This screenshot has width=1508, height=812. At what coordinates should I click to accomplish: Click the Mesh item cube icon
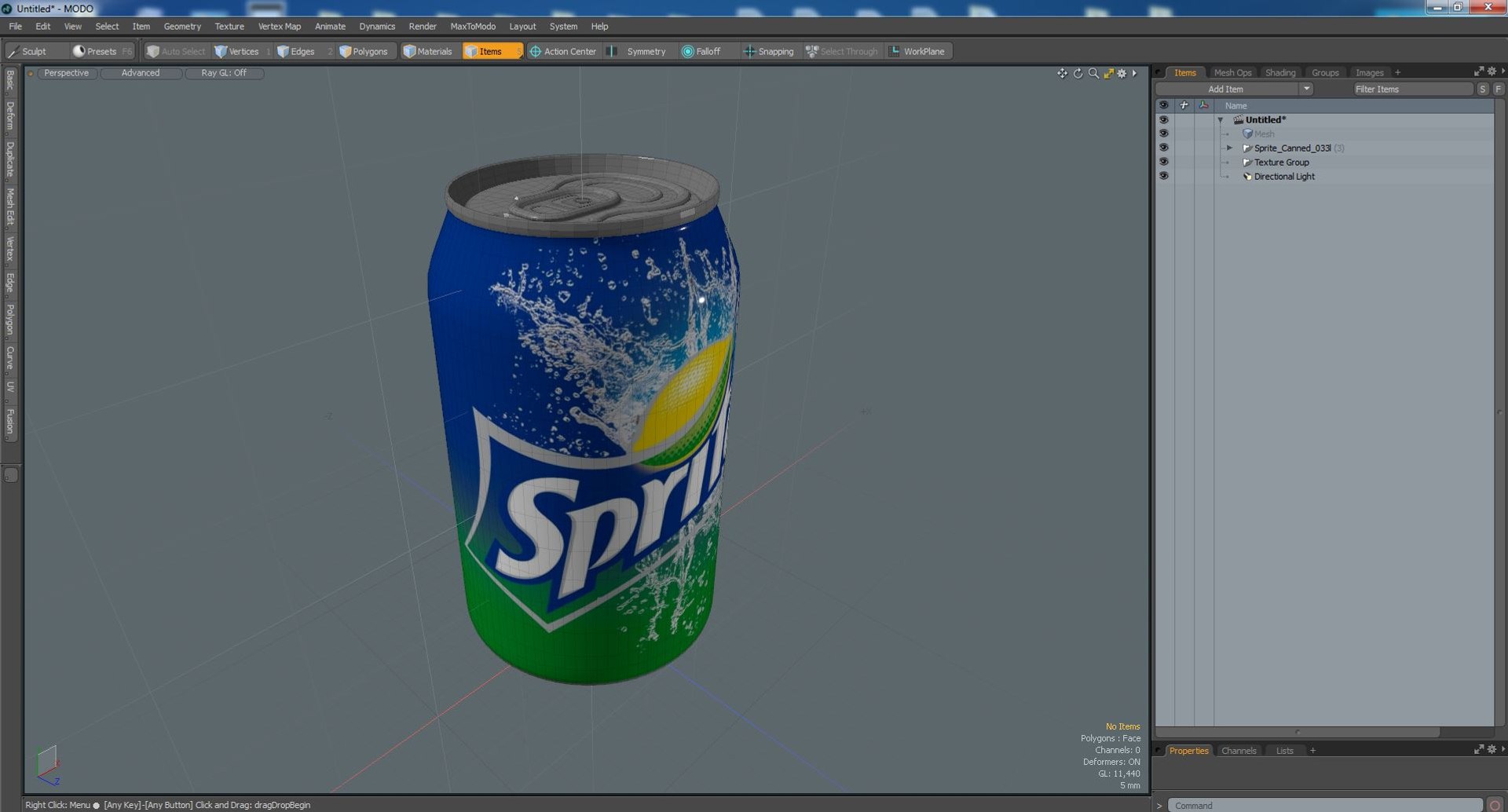tap(1247, 134)
